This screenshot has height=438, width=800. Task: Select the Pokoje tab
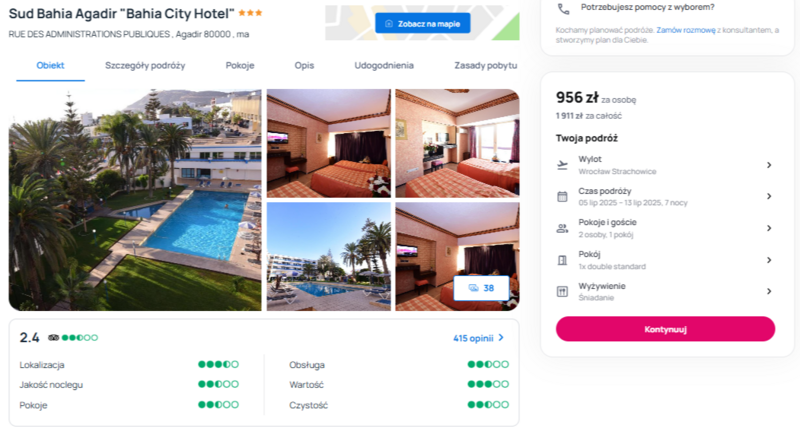tap(240, 65)
